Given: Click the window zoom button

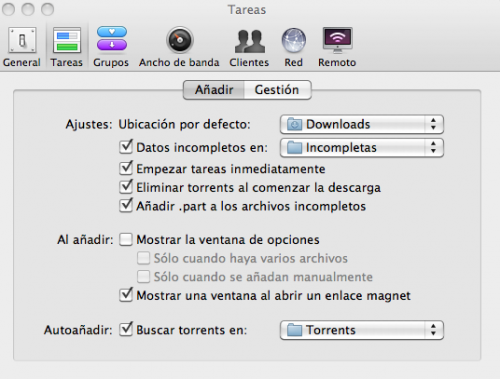Looking at the screenshot, I should click(47, 9).
